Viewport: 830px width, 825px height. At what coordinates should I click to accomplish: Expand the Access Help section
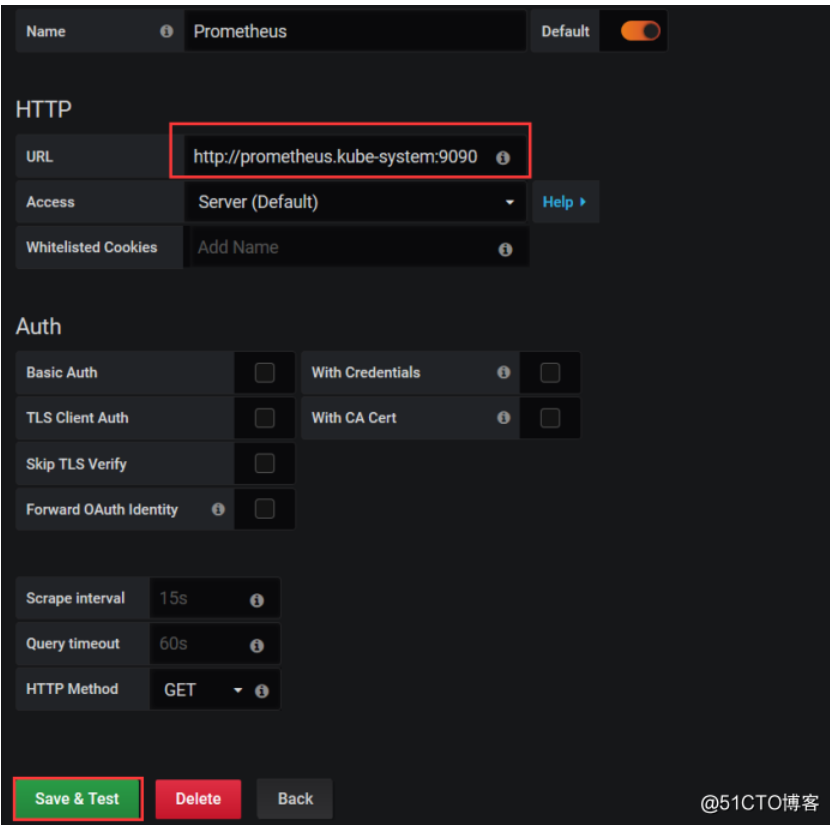(x=565, y=202)
